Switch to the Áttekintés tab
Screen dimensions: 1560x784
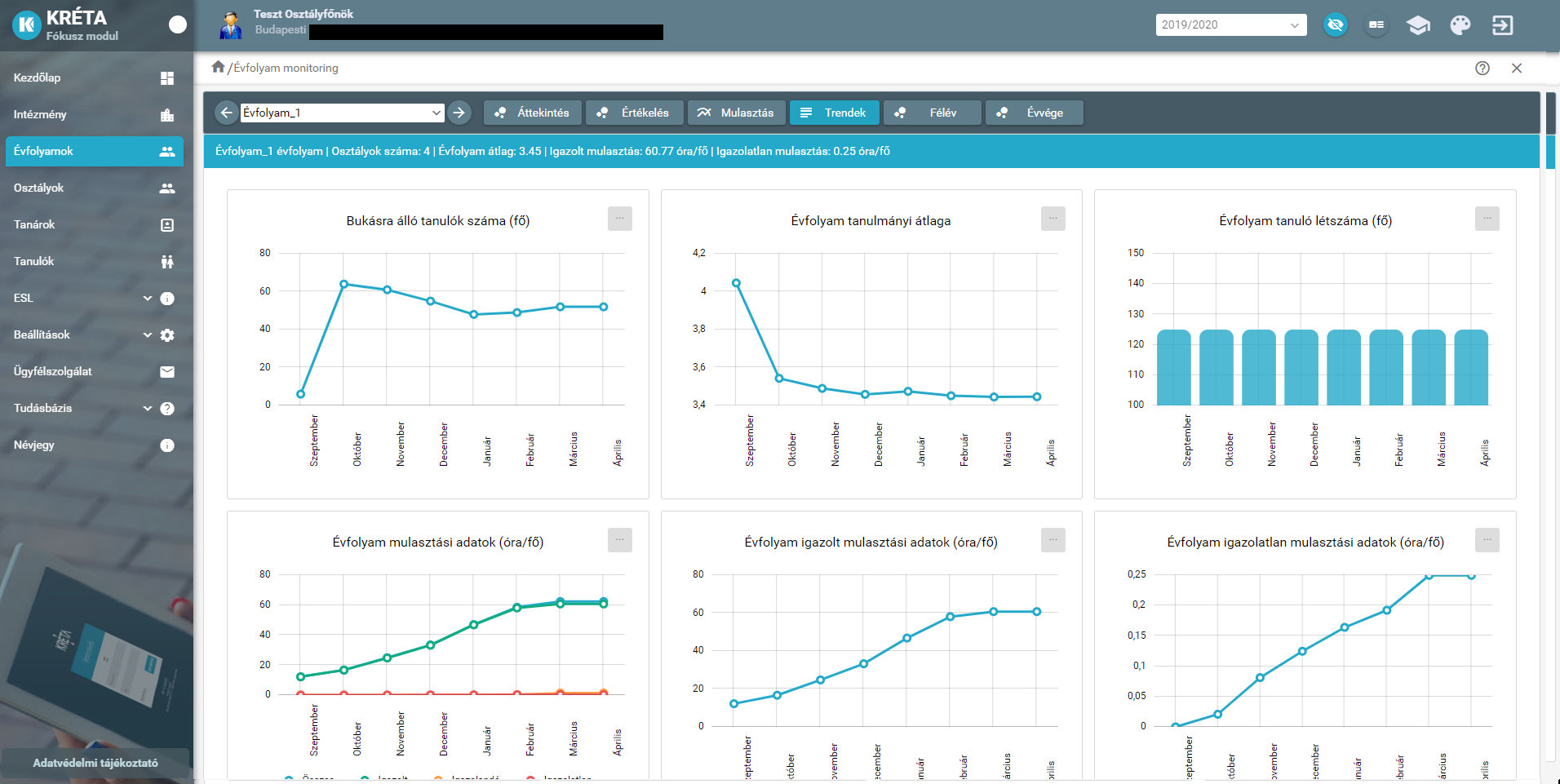click(x=532, y=113)
